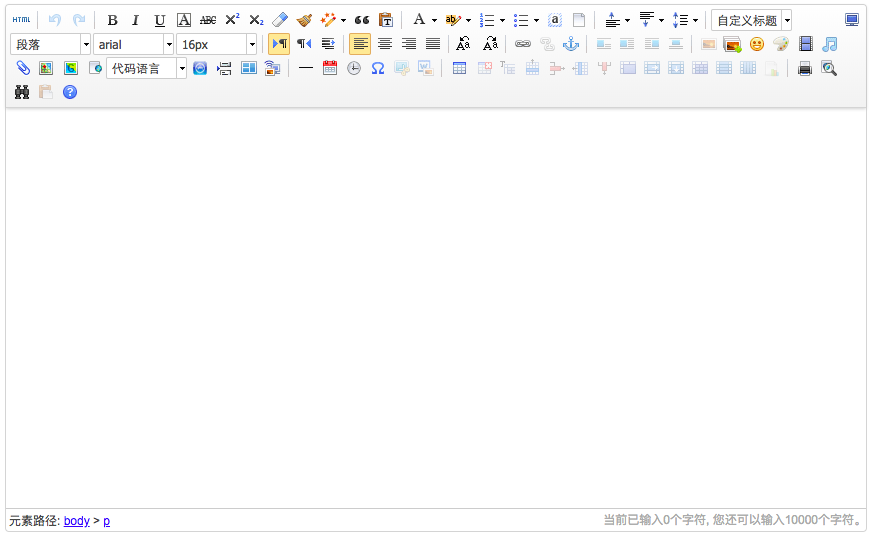The image size is (873, 537).
Task: Align text right
Action: (409, 44)
